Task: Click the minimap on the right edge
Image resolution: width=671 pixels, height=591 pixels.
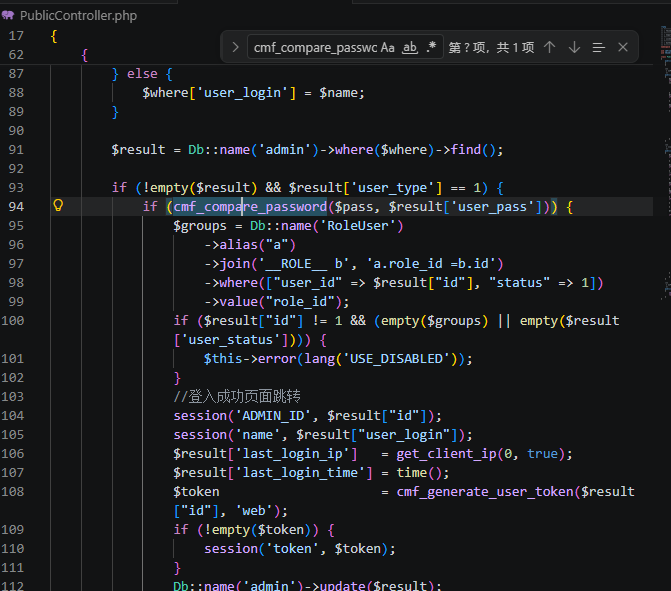Action: [665, 163]
